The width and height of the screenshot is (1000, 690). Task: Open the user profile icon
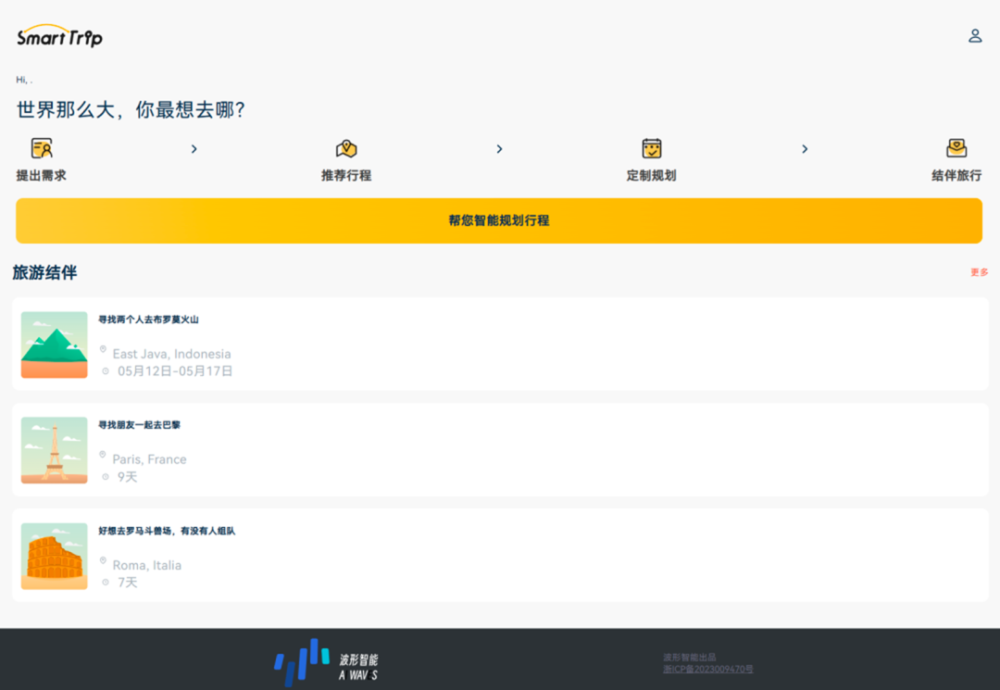[x=974, y=36]
